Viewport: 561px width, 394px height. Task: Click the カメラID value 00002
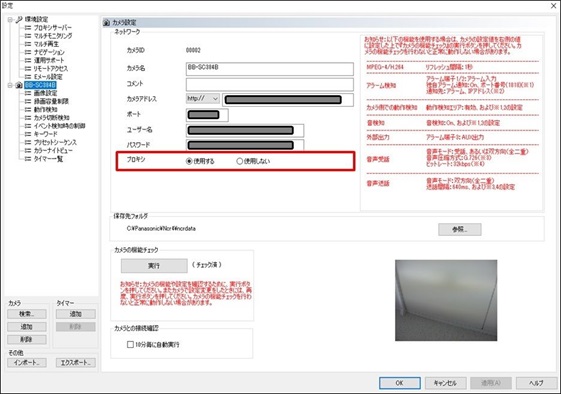click(x=193, y=50)
